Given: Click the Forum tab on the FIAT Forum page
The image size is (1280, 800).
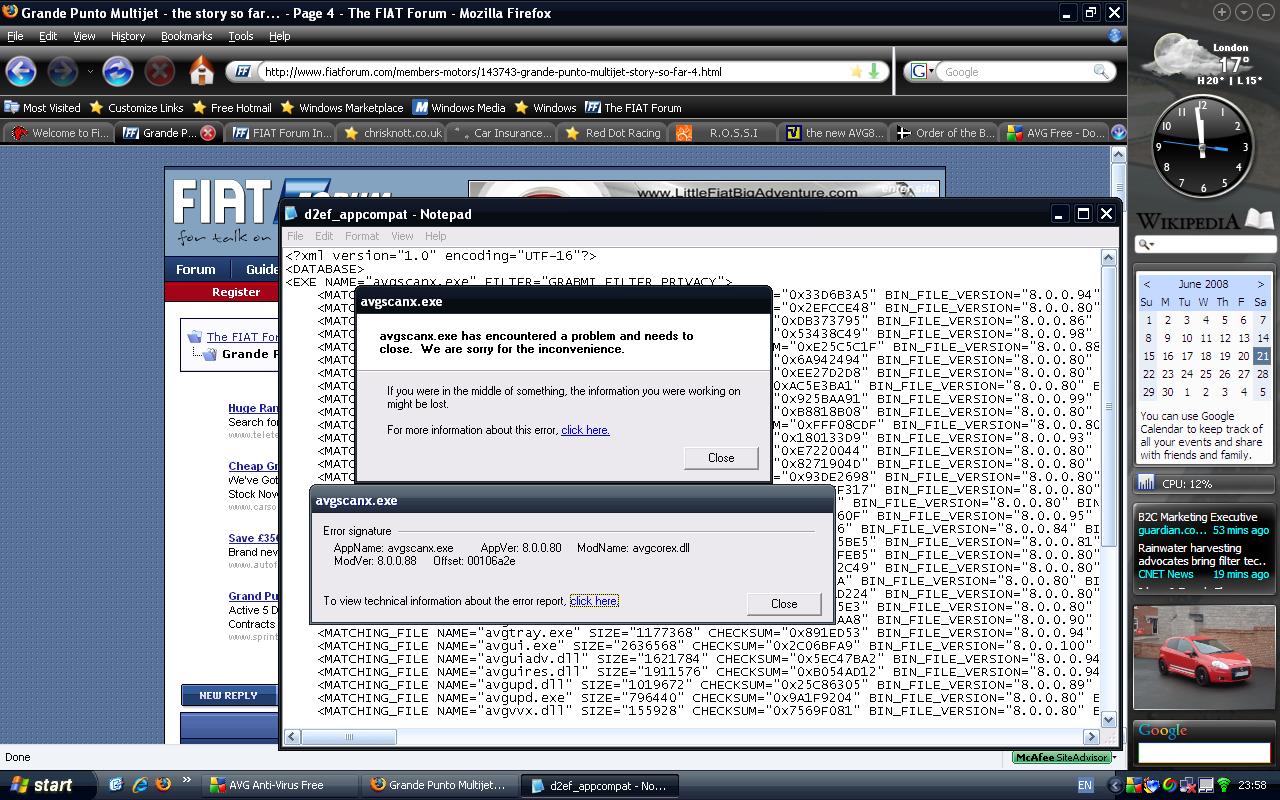Looking at the screenshot, I should (196, 269).
